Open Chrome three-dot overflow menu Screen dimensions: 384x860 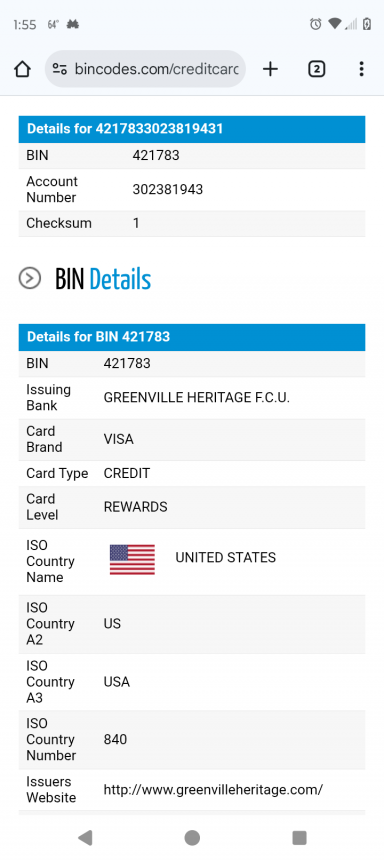[x=361, y=69]
